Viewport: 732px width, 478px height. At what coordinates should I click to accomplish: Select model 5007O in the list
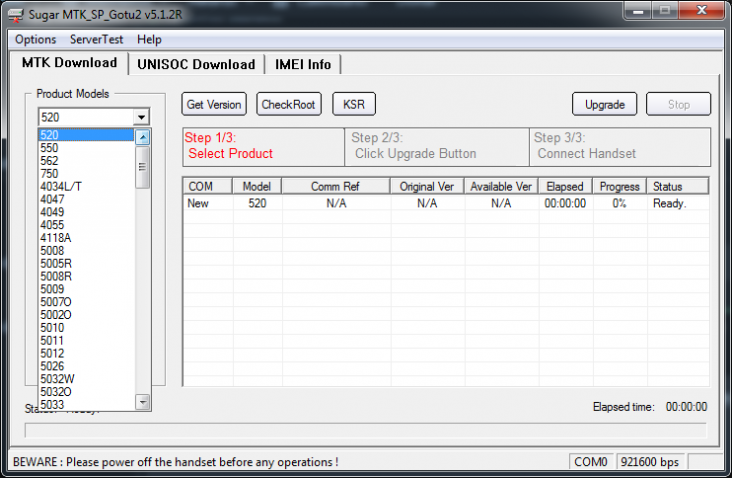(86, 302)
